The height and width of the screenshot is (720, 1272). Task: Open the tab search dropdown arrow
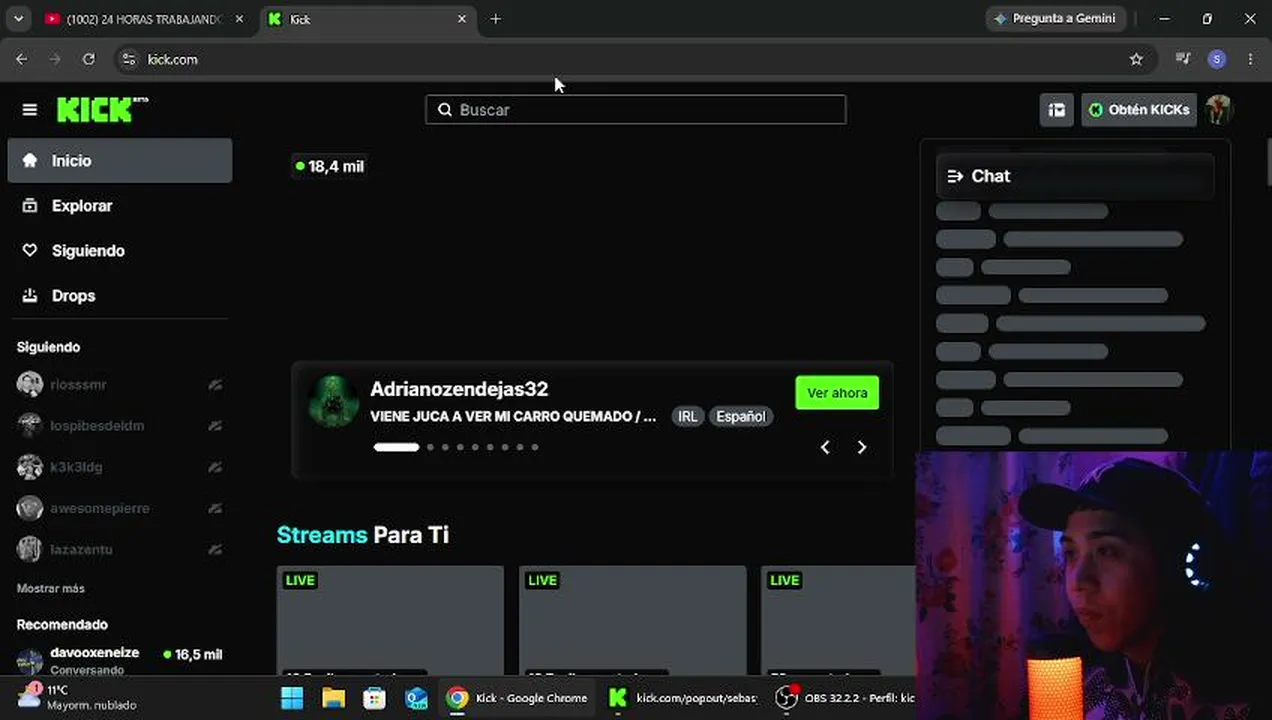tap(18, 19)
